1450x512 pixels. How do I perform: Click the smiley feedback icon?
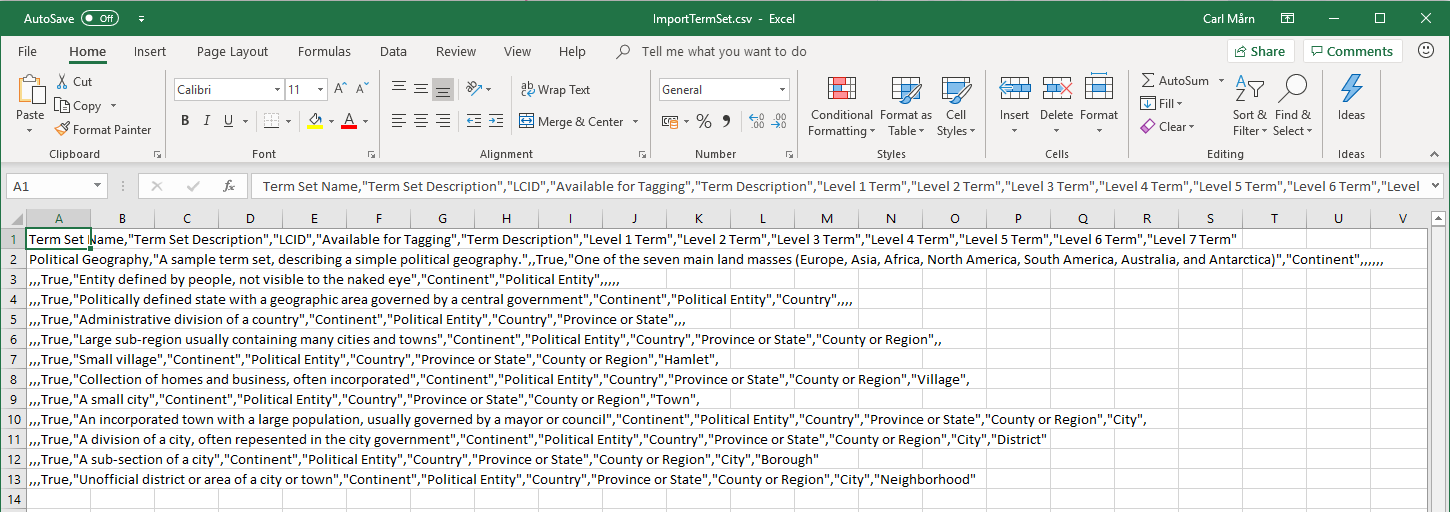(1424, 51)
